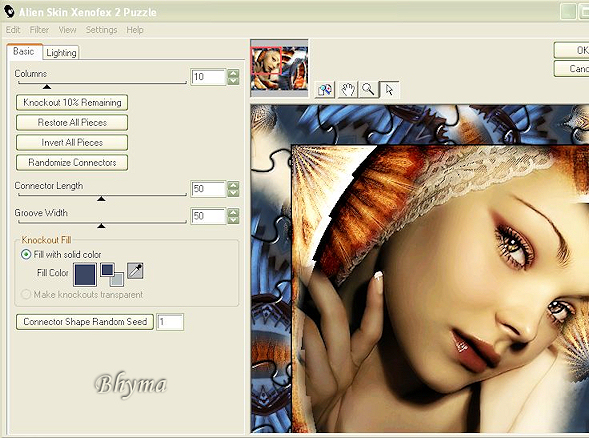This screenshot has width=589, height=438.
Task: Open the Edit menu
Action: coord(13,30)
